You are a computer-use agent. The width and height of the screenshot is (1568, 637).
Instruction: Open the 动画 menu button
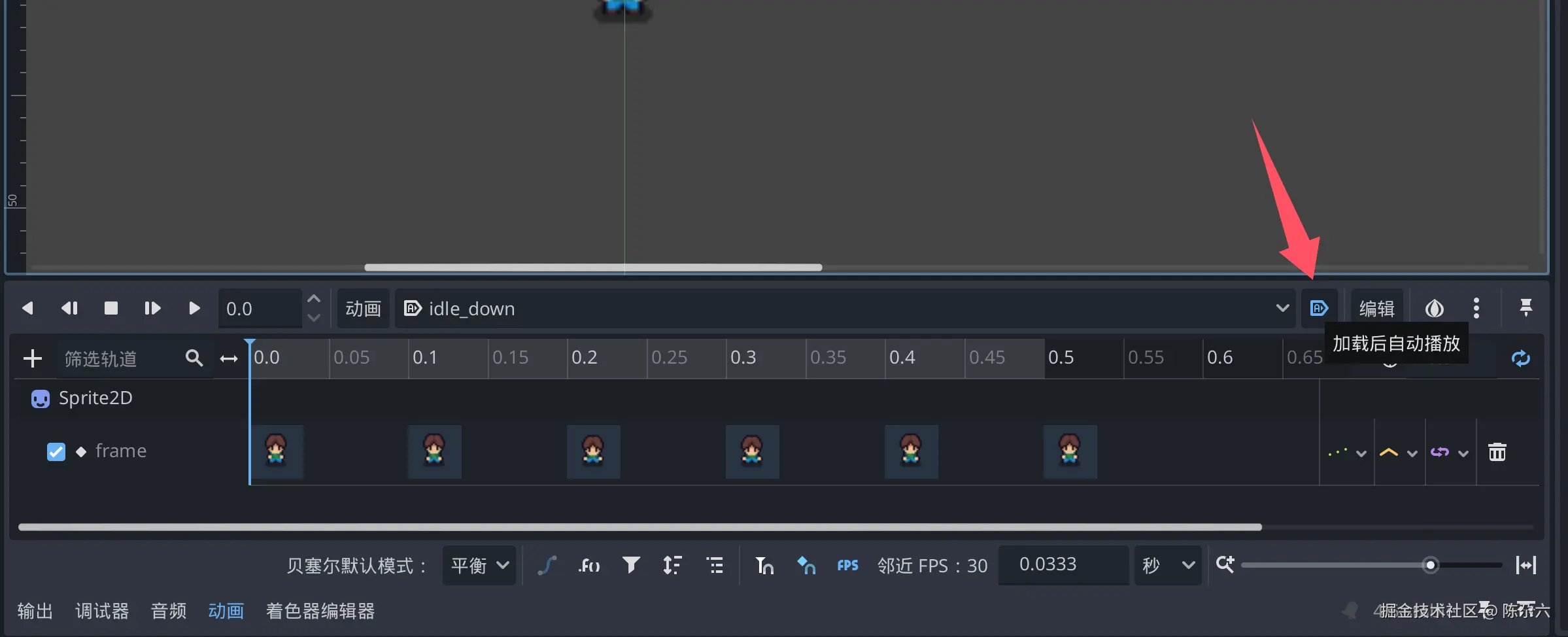click(364, 309)
